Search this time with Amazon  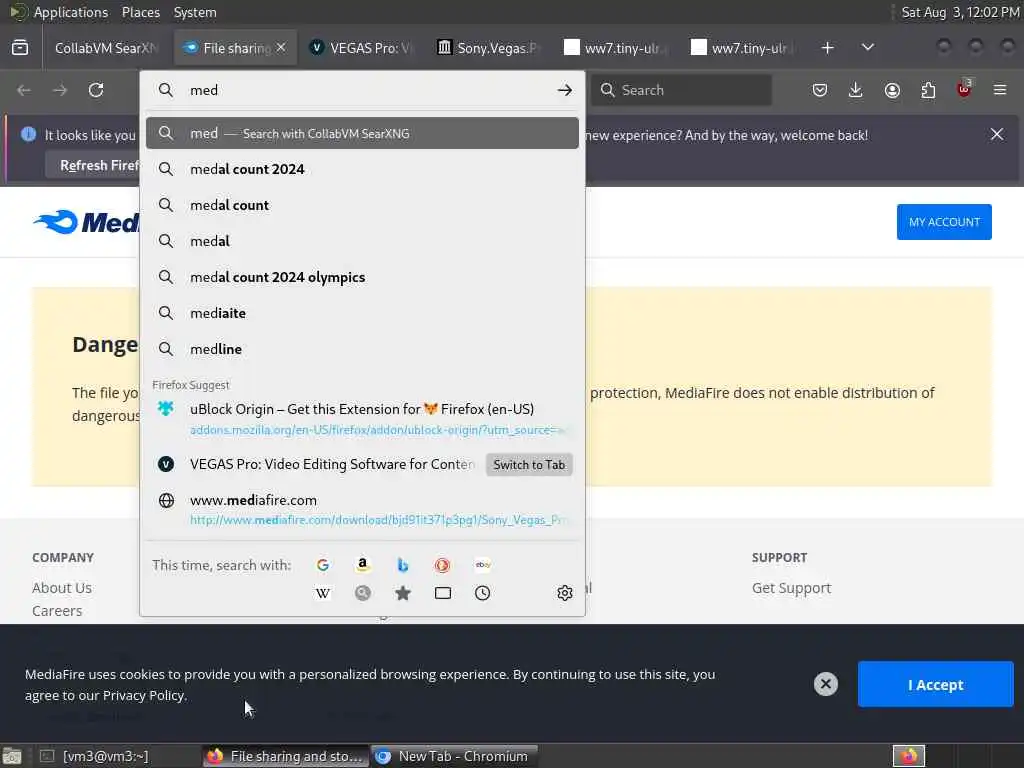tap(362, 565)
